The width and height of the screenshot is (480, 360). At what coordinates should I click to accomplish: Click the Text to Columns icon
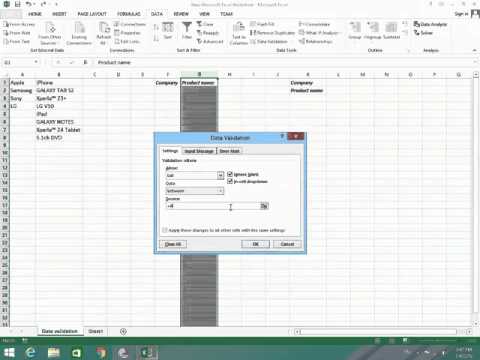(239, 33)
